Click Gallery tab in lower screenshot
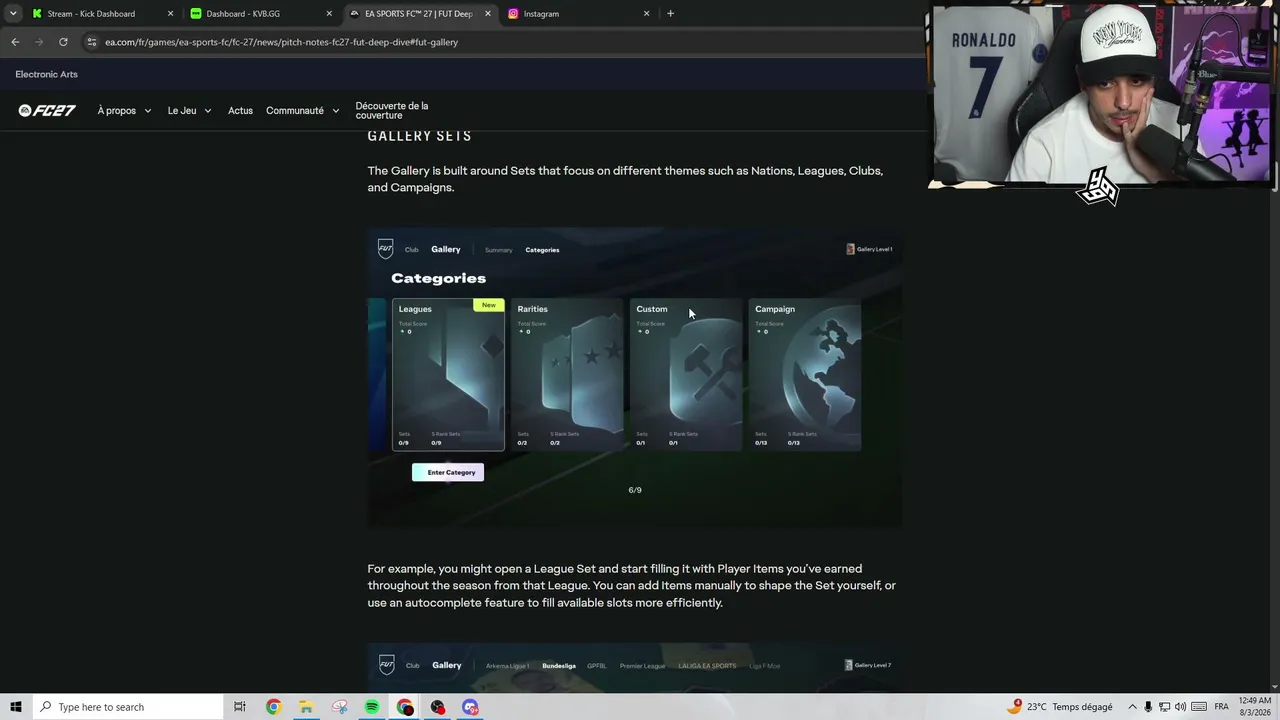This screenshot has height=720, width=1280. [x=447, y=665]
